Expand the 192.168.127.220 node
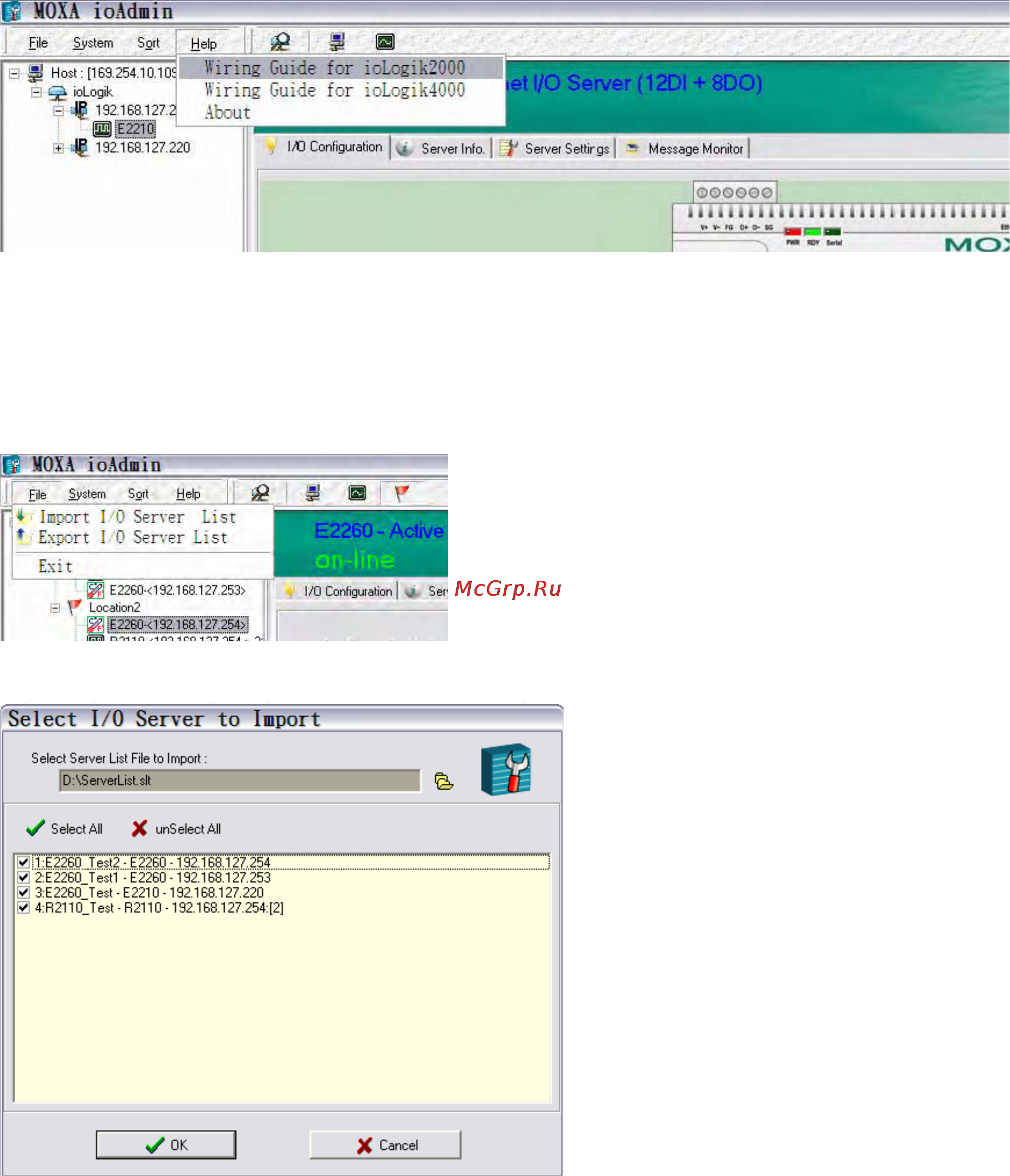The width and height of the screenshot is (1010, 1176). point(58,148)
